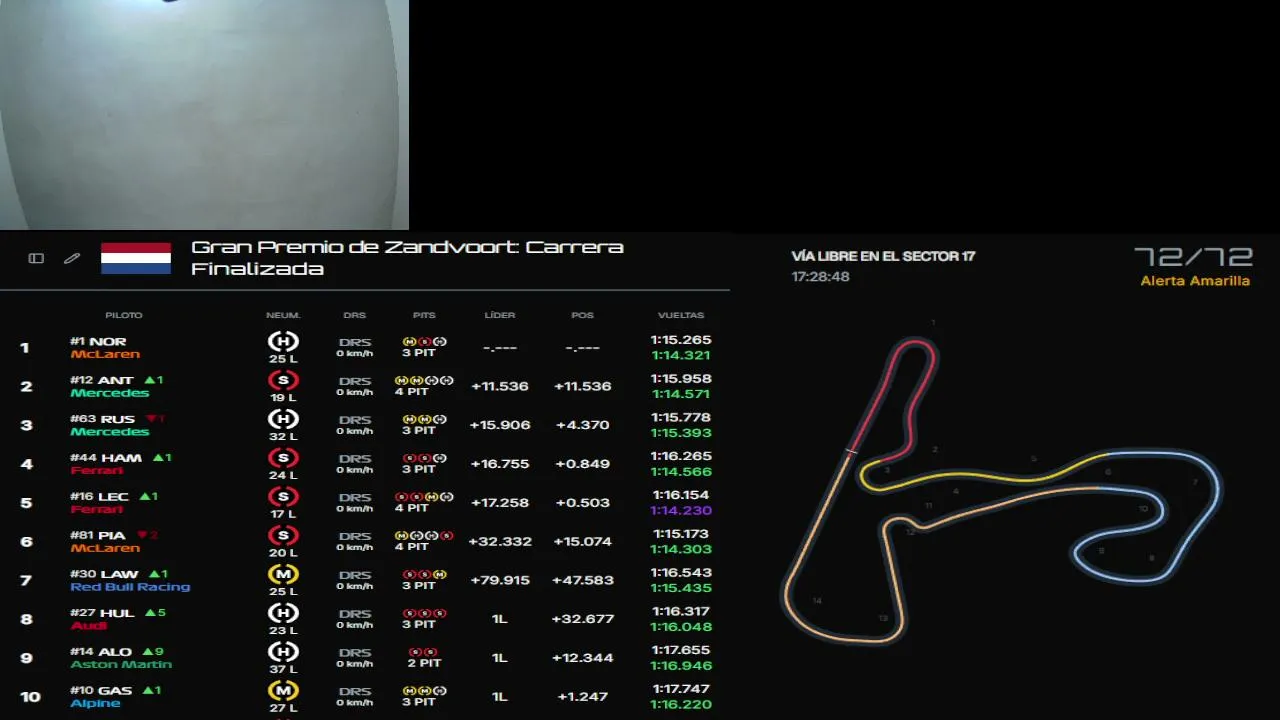Click the soft tyre icon for PIA
This screenshot has height=720, width=1280.
[x=283, y=536]
